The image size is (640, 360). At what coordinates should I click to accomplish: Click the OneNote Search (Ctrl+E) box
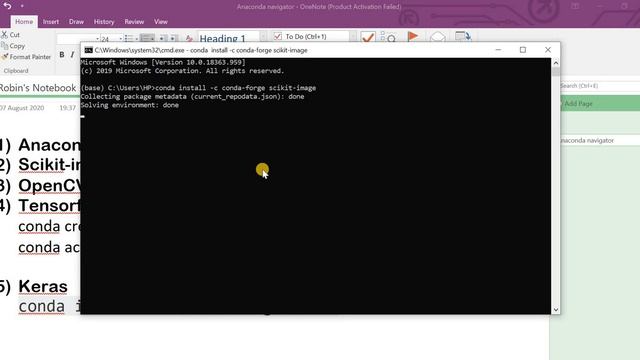600,86
